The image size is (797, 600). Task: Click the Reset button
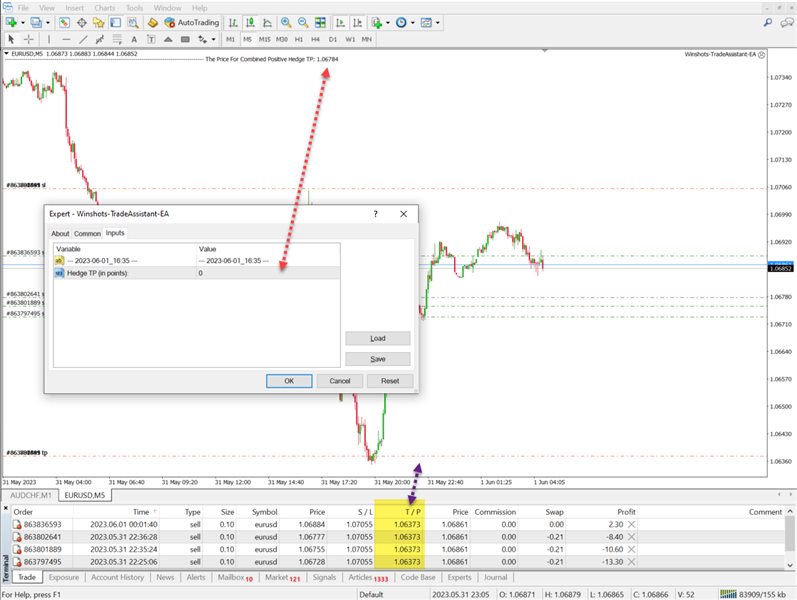(x=390, y=381)
